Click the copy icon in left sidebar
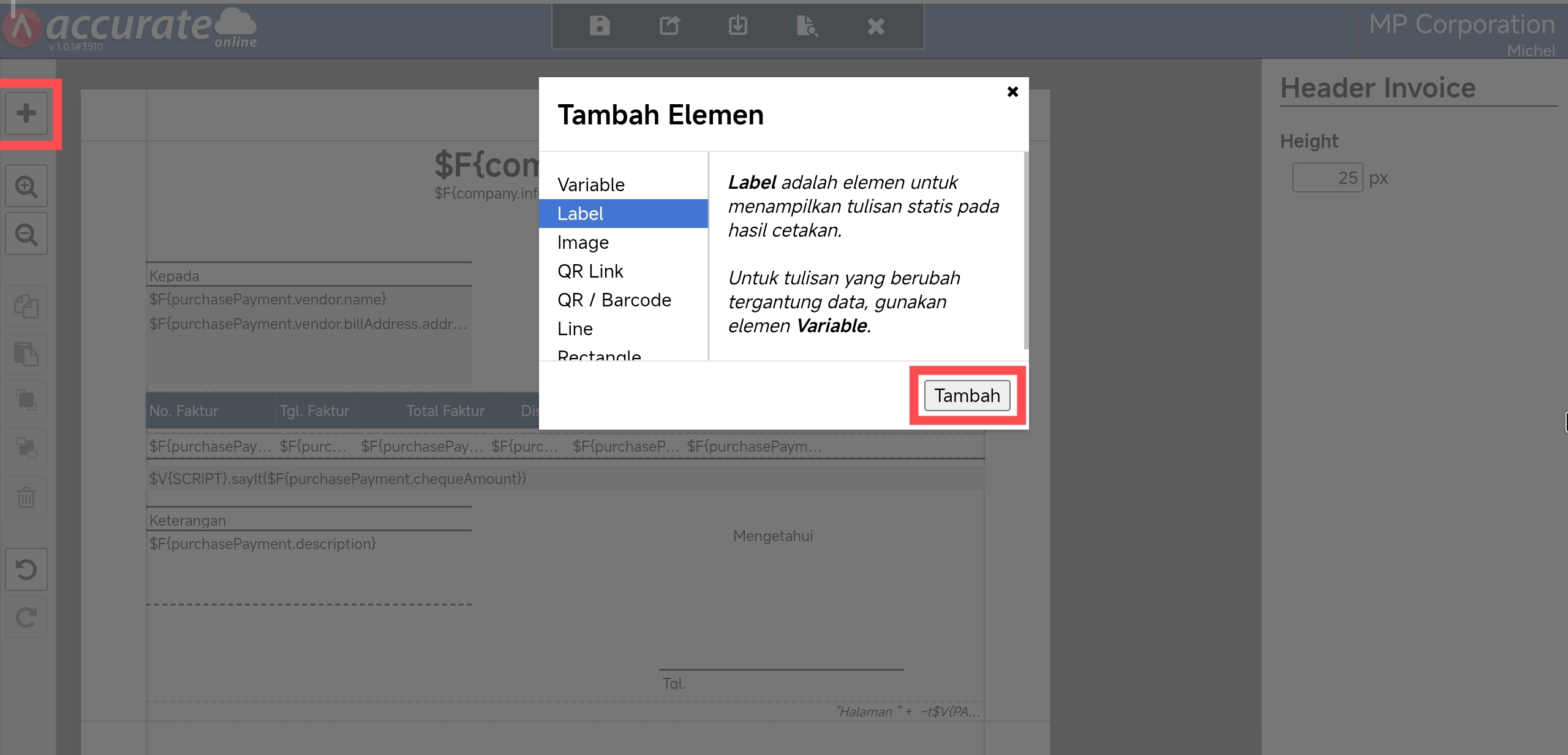Viewport: 1568px width, 755px height. coord(26,306)
